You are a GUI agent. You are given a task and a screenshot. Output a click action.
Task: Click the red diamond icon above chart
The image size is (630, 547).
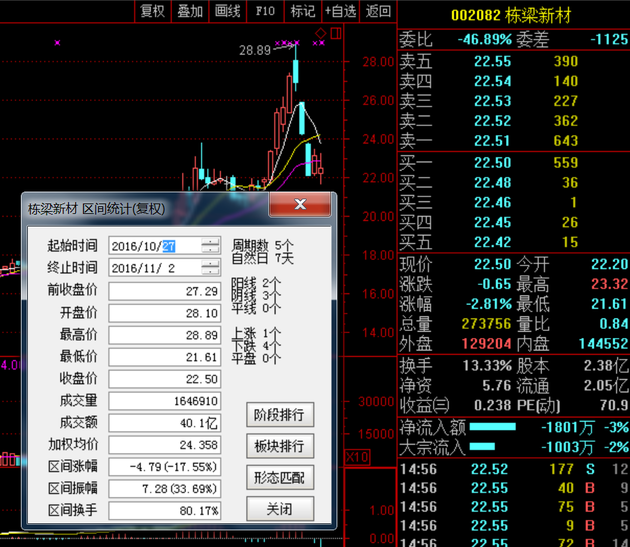(x=321, y=33)
